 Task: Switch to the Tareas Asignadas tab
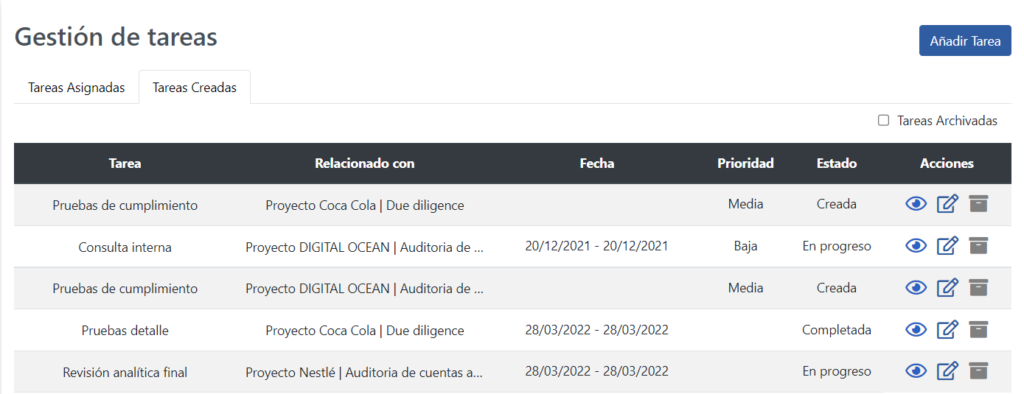tap(76, 88)
